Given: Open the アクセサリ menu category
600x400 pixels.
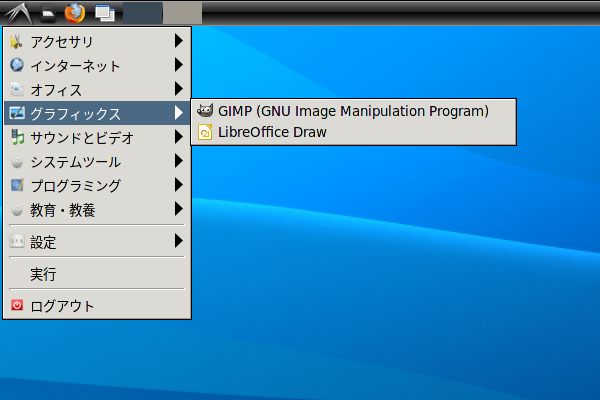Looking at the screenshot, I should [x=97, y=41].
